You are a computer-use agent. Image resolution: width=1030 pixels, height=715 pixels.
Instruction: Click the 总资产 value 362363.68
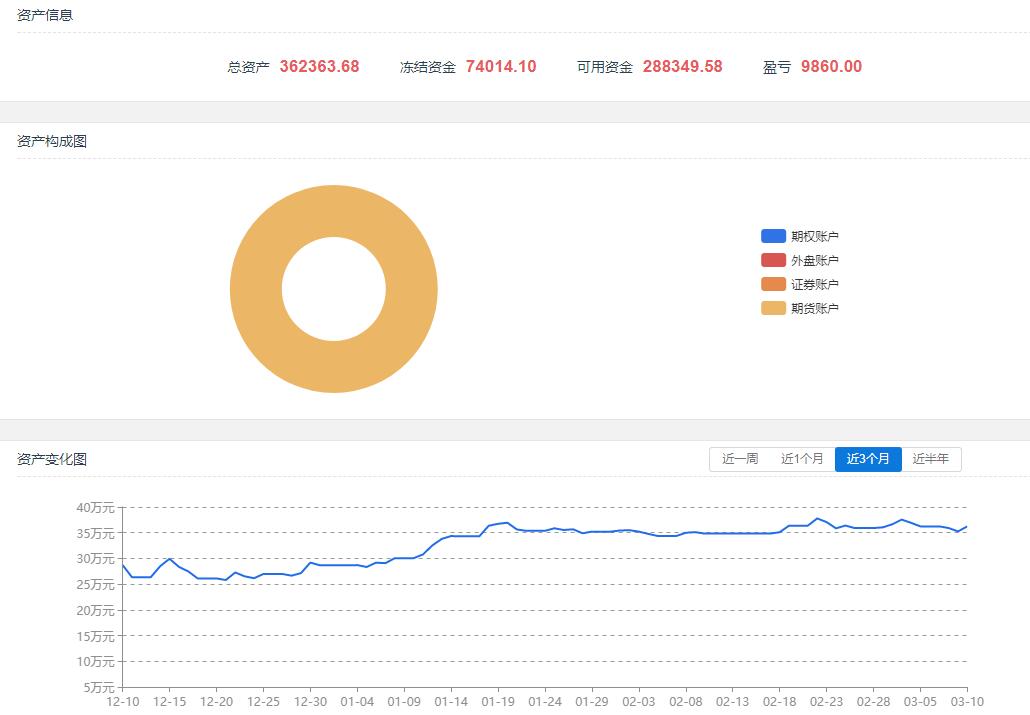pos(319,67)
